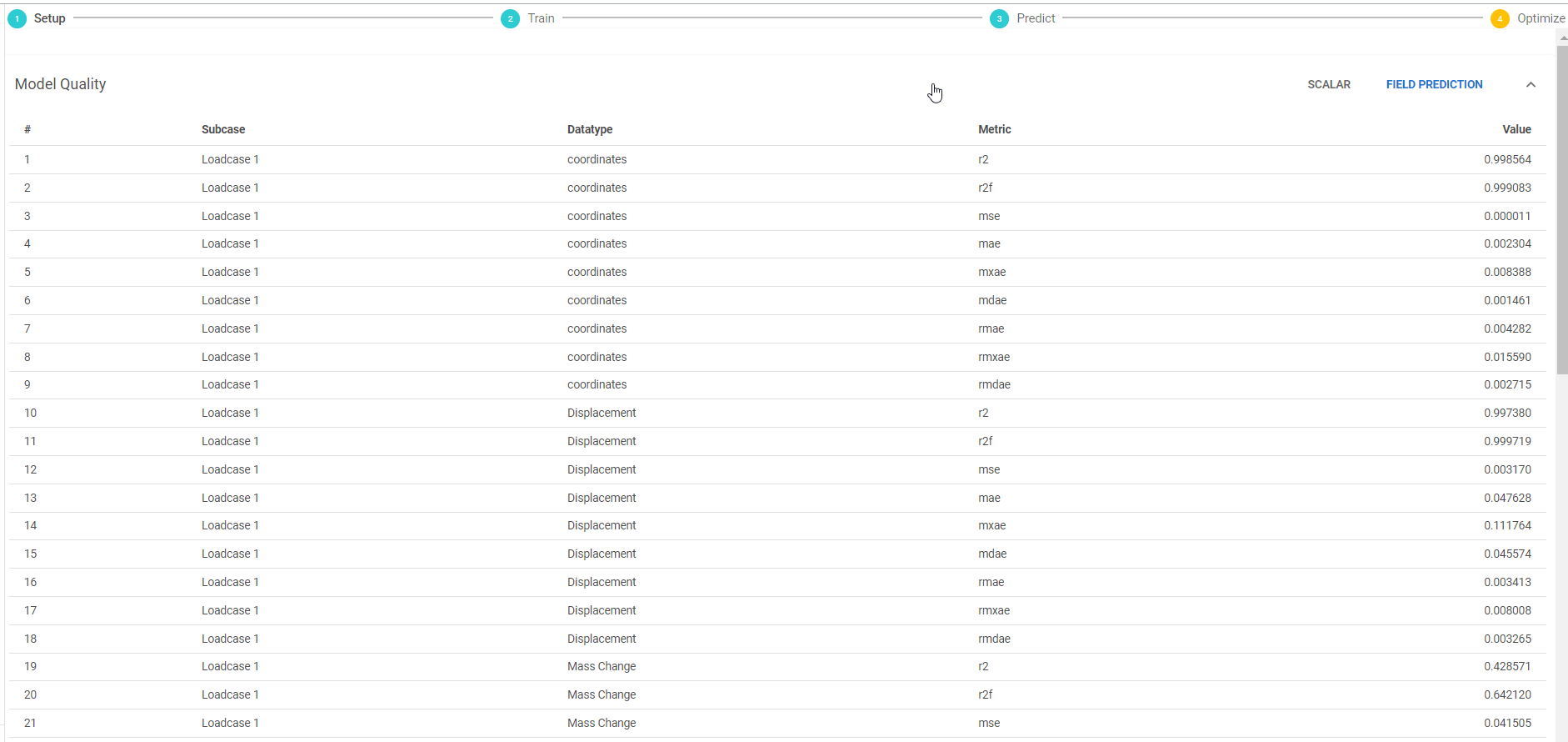The height and width of the screenshot is (742, 1568).
Task: Click Loadcase 1 in row 16
Action: pyautogui.click(x=230, y=582)
